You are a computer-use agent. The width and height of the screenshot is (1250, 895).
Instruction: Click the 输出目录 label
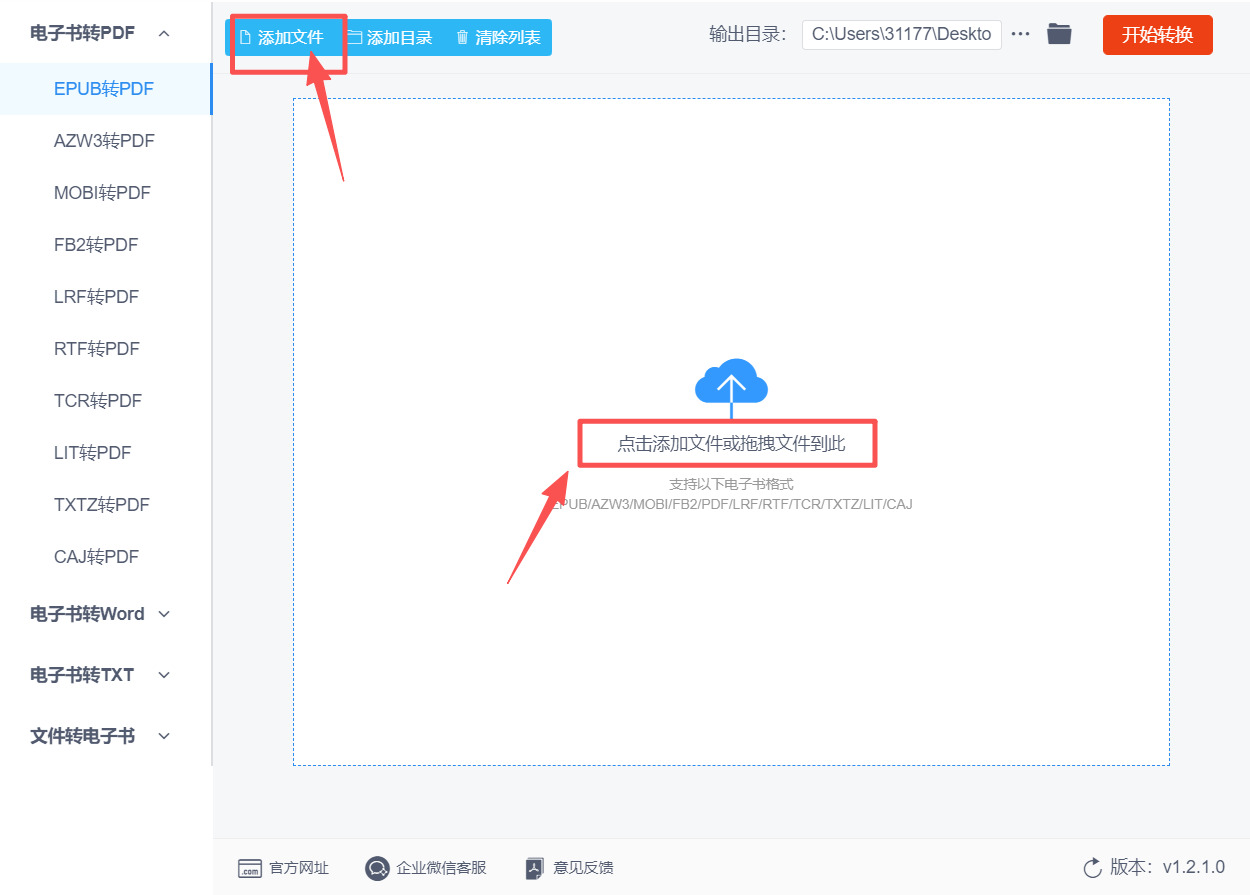tap(748, 35)
